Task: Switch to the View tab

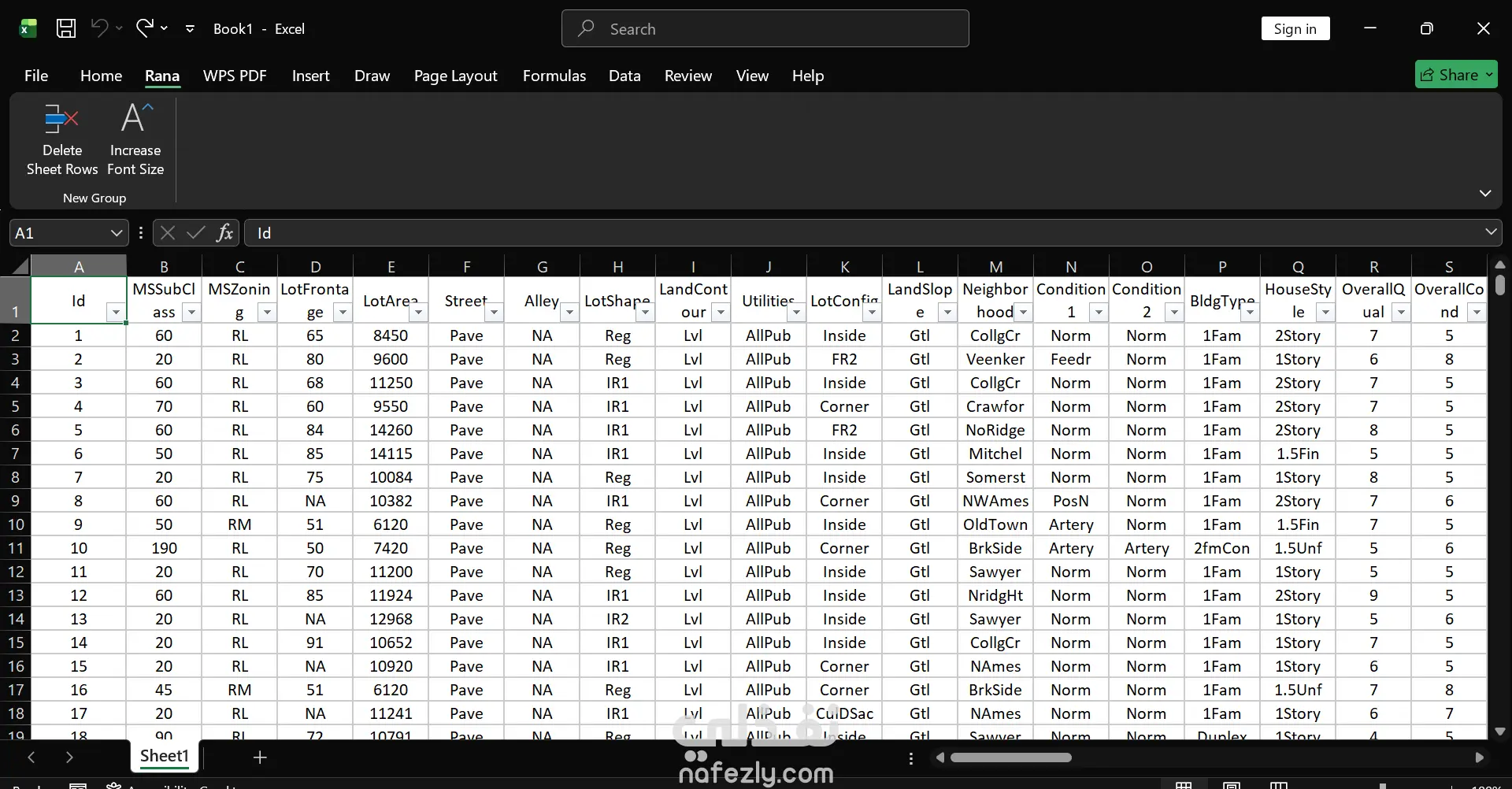Action: [752, 76]
